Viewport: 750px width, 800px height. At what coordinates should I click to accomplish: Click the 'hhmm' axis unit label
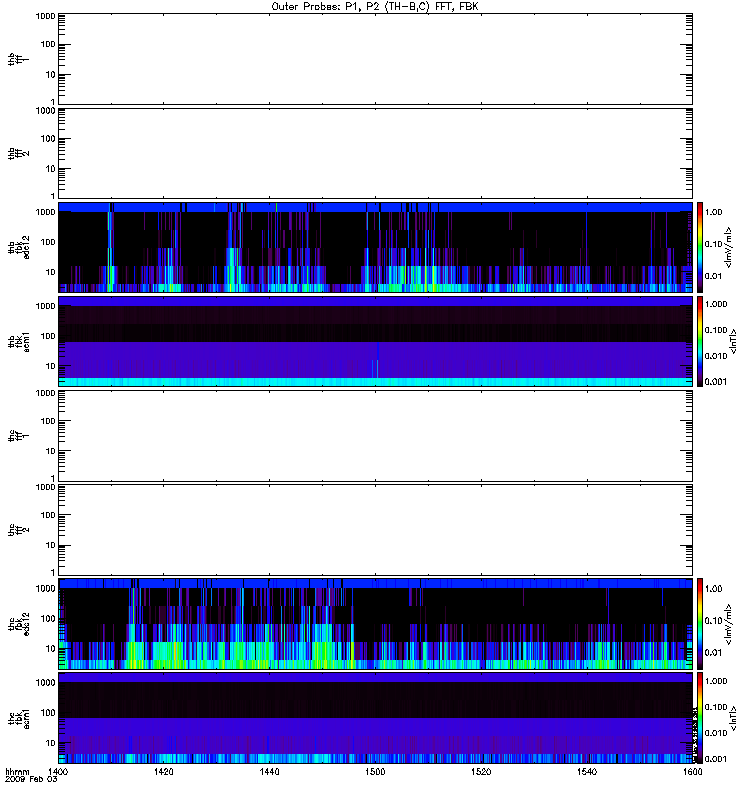(x=17, y=771)
